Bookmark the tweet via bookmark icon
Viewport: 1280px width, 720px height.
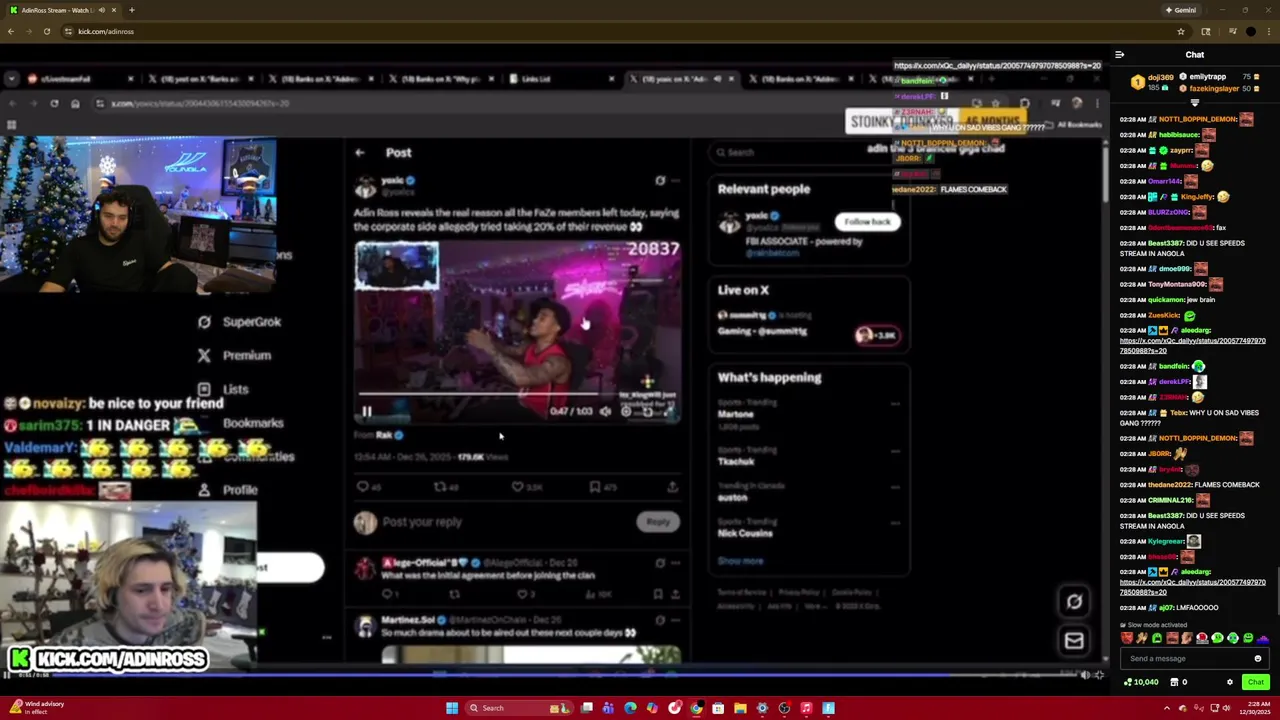click(x=595, y=487)
